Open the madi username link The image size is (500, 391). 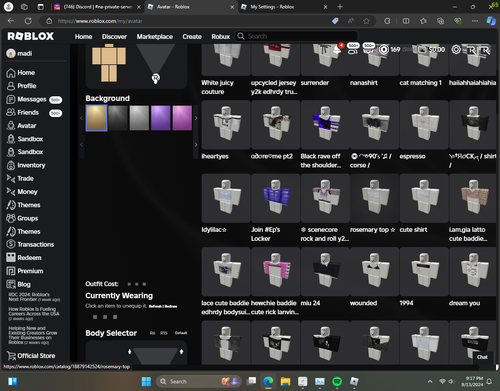pyautogui.click(x=20, y=53)
